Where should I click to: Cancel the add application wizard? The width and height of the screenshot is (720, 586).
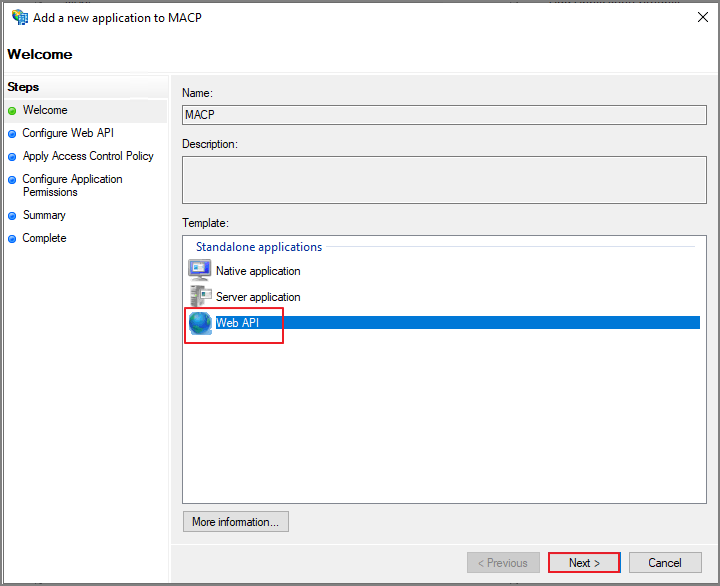[665, 563]
